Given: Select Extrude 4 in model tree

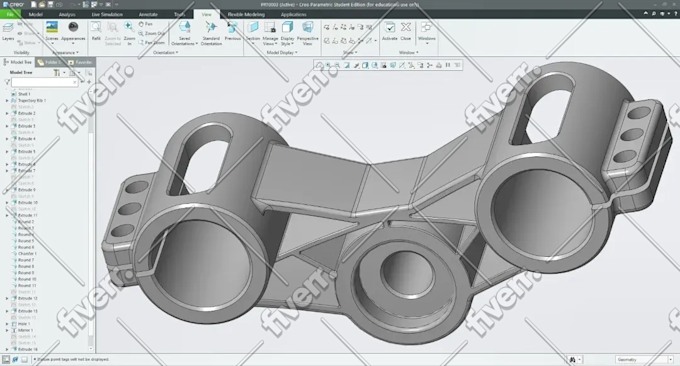Looking at the screenshot, I should pos(23,139).
